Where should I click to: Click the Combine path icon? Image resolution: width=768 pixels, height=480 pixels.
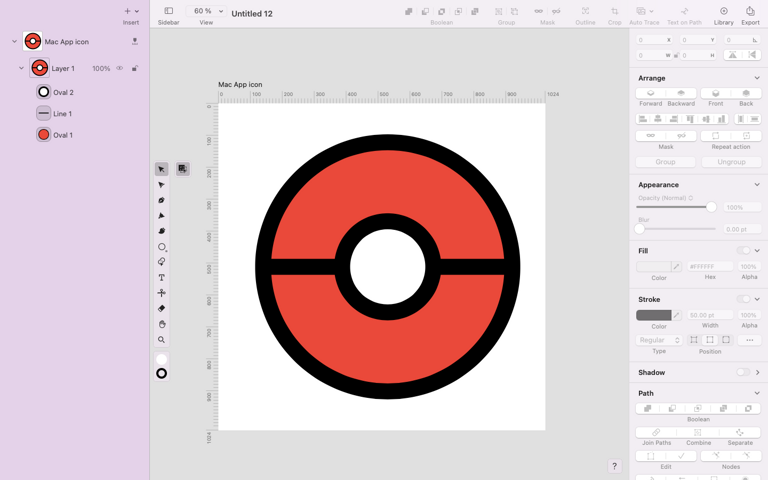(x=698, y=432)
